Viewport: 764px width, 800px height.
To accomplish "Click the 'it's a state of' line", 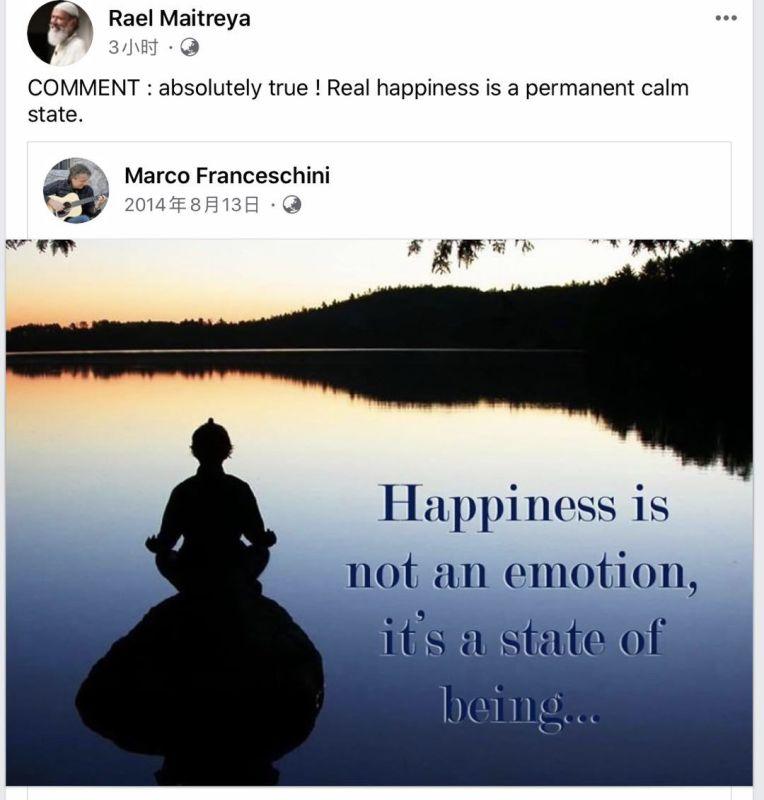I will pos(523,637).
